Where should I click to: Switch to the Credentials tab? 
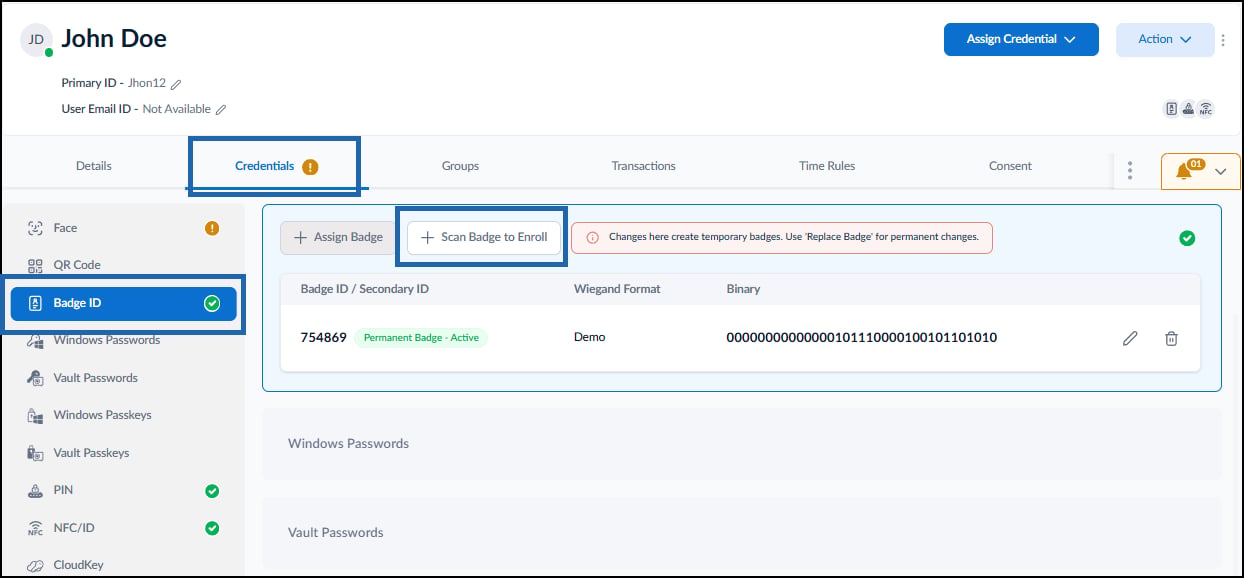tap(276, 166)
